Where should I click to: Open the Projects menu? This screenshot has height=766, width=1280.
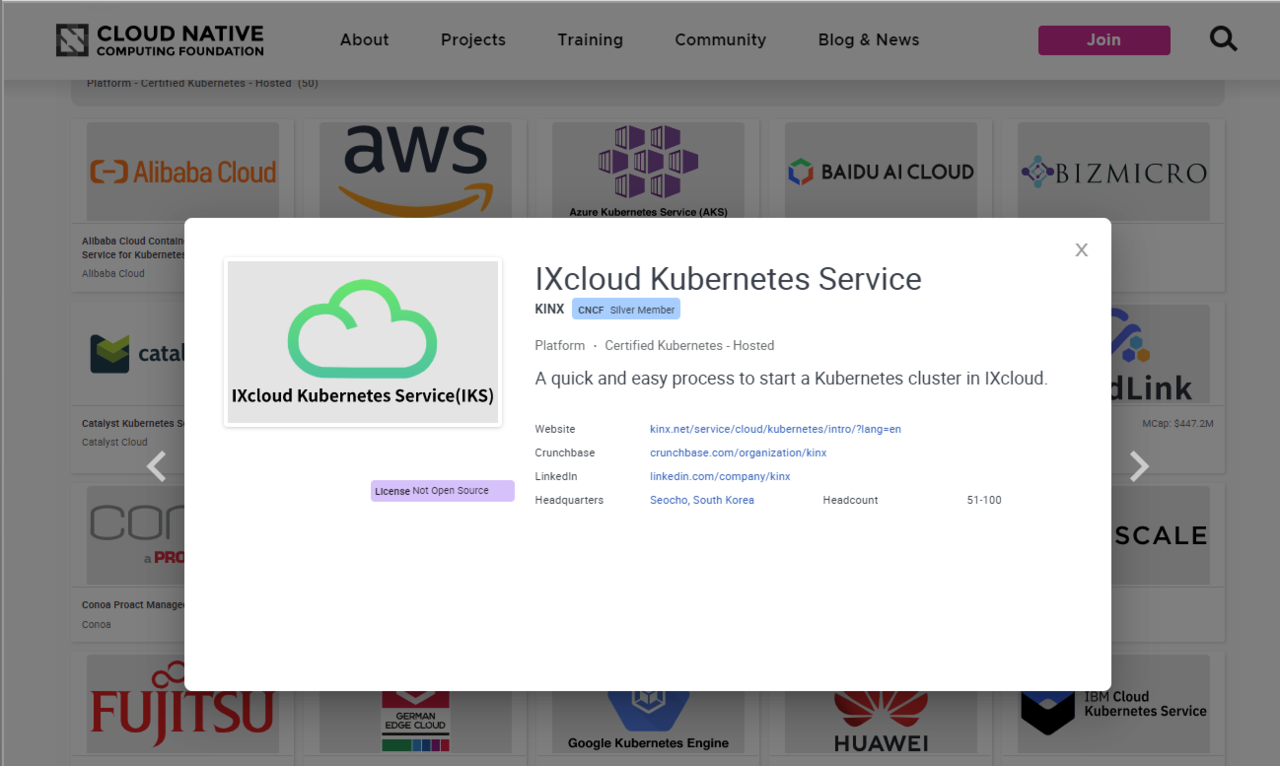click(x=473, y=40)
